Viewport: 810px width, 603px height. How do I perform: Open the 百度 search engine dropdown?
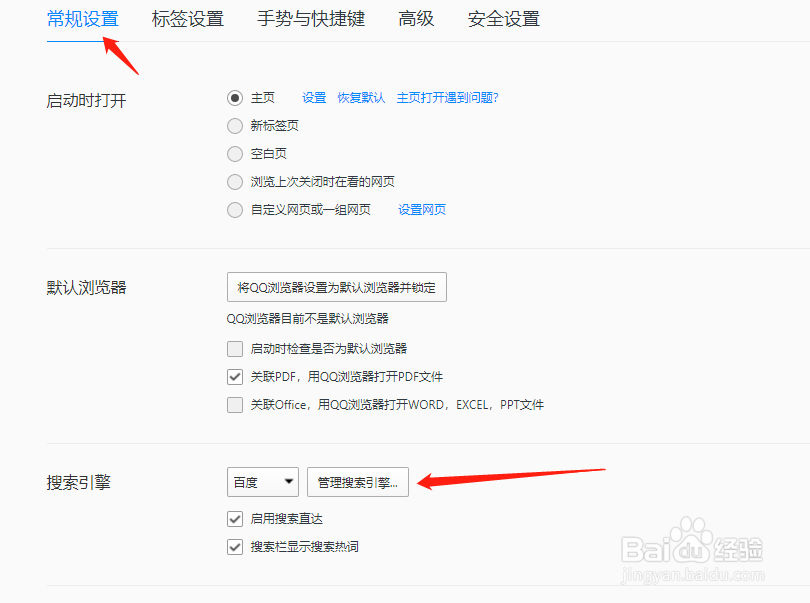(x=263, y=482)
